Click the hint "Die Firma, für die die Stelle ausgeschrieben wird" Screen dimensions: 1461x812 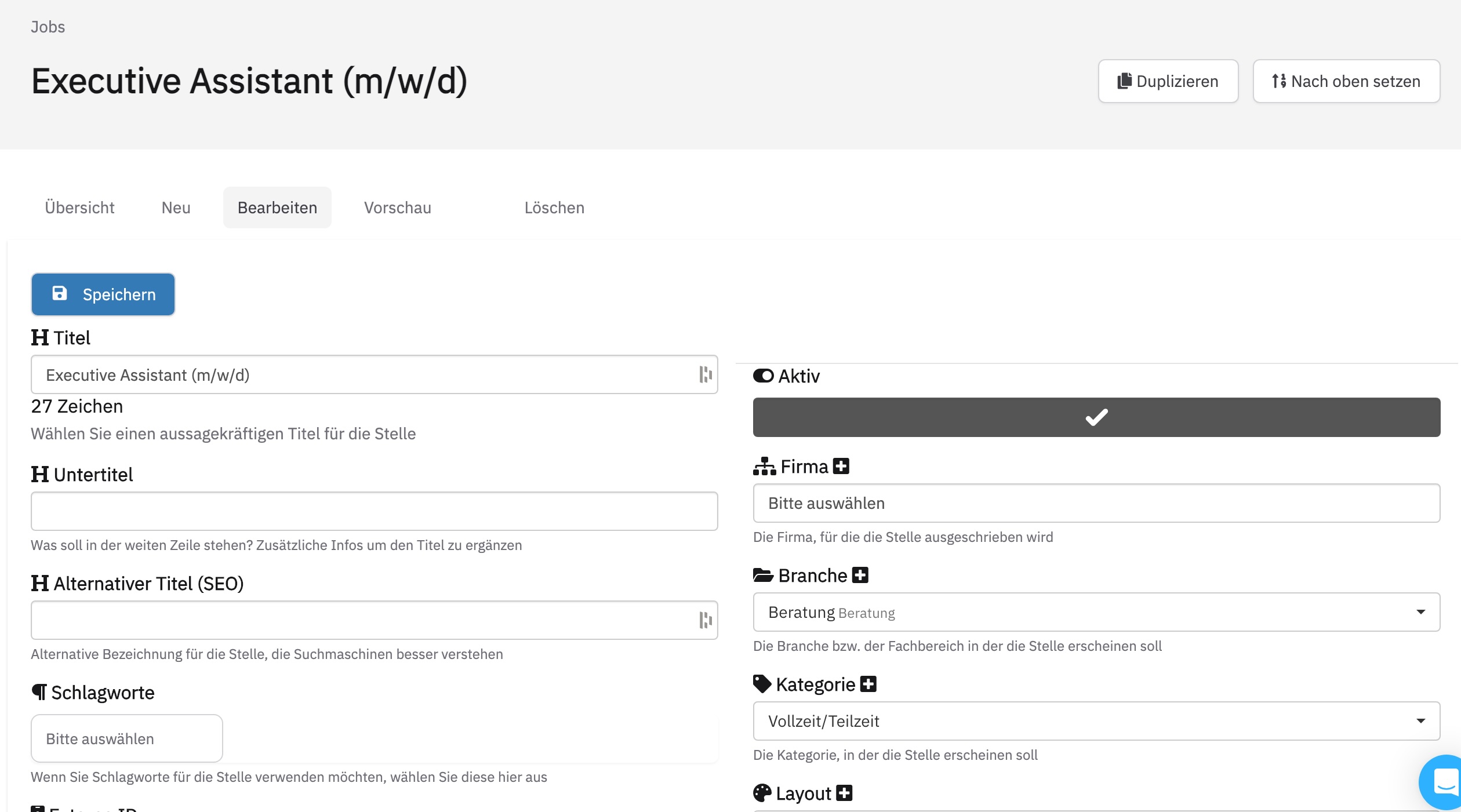coord(903,537)
